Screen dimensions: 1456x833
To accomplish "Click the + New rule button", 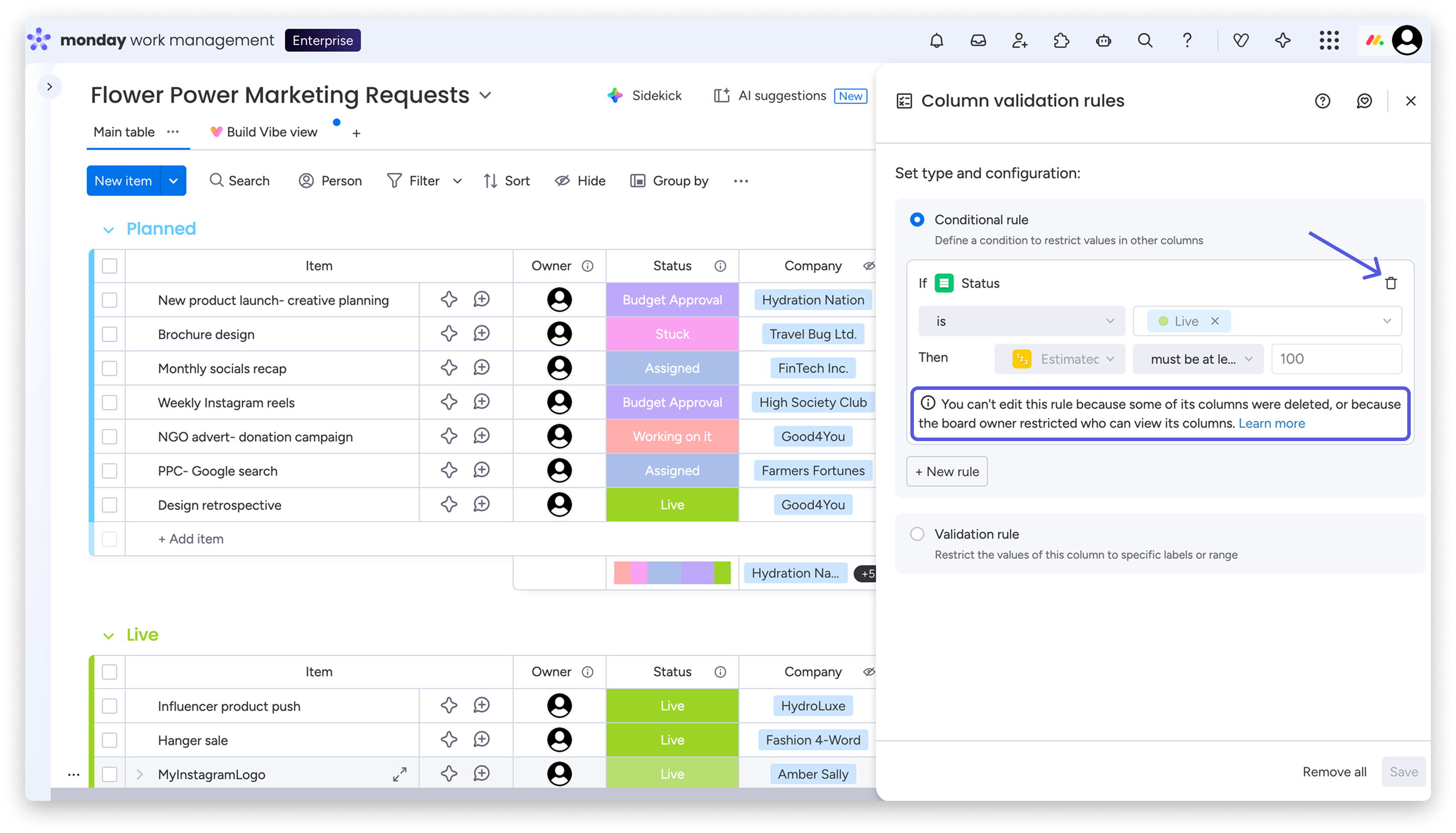I will point(947,471).
